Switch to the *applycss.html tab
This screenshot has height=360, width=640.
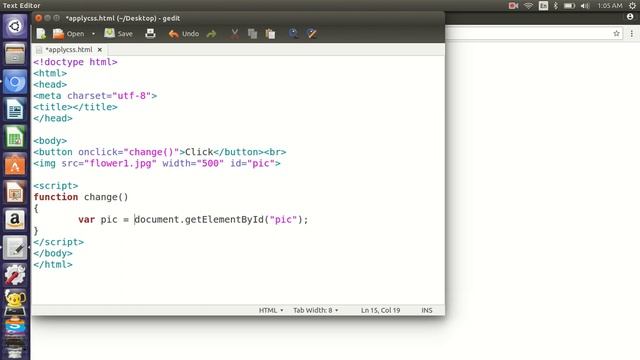(x=69, y=50)
